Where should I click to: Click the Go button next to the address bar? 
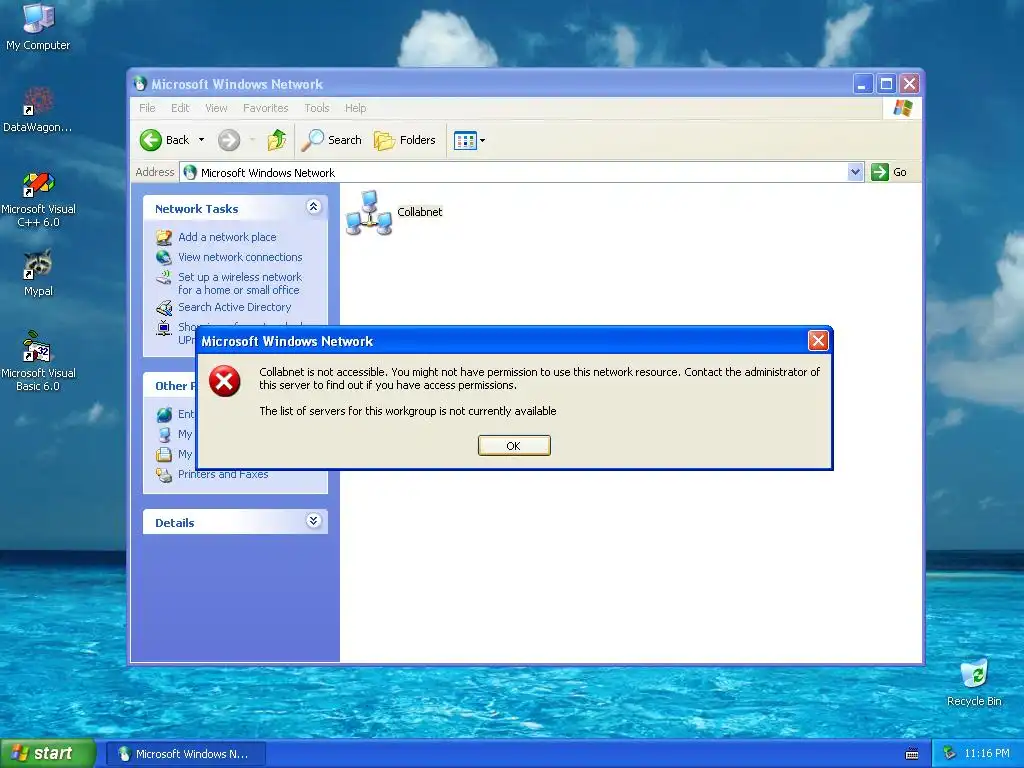(x=889, y=172)
